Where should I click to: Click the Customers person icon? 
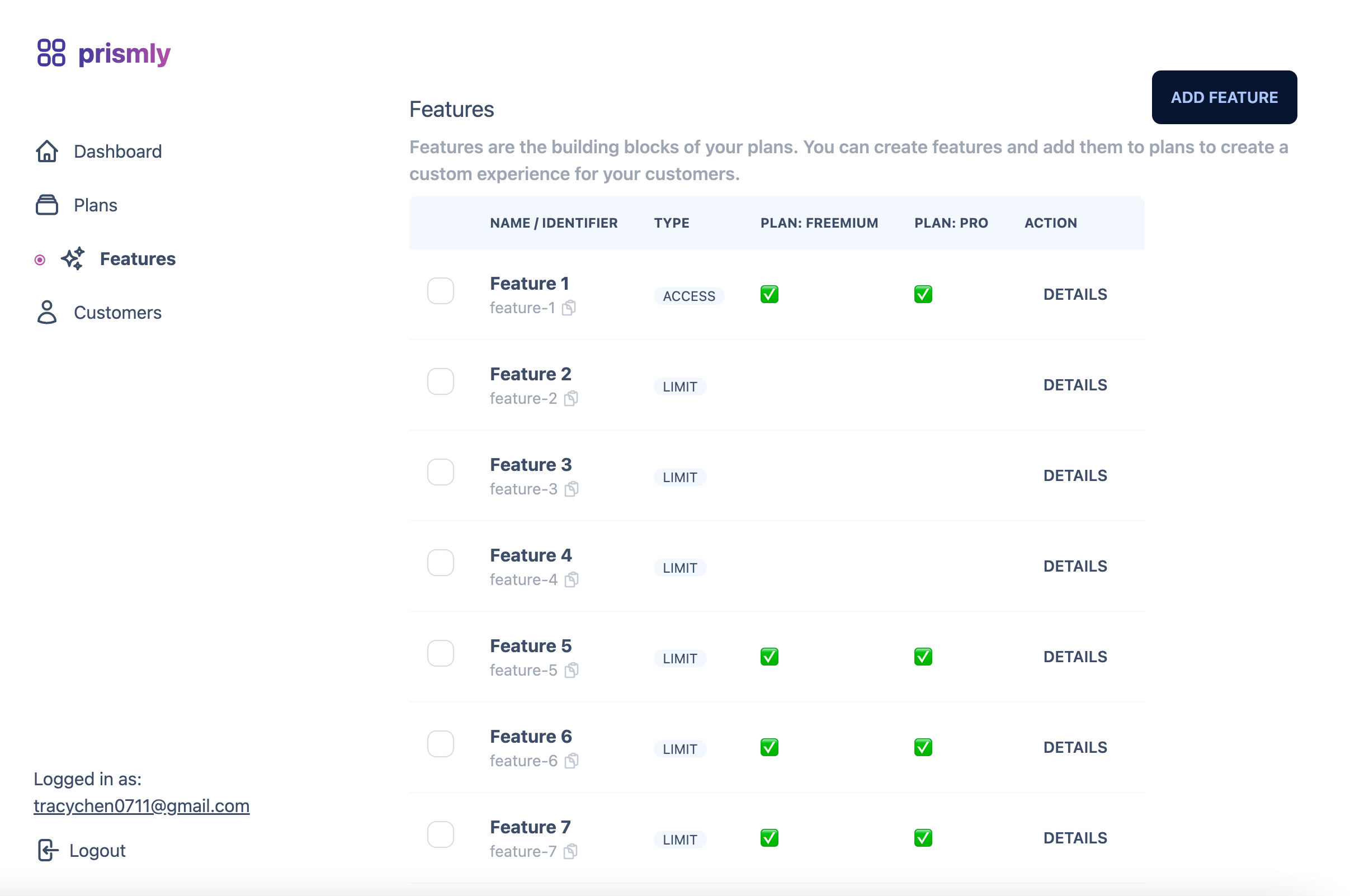coord(47,313)
